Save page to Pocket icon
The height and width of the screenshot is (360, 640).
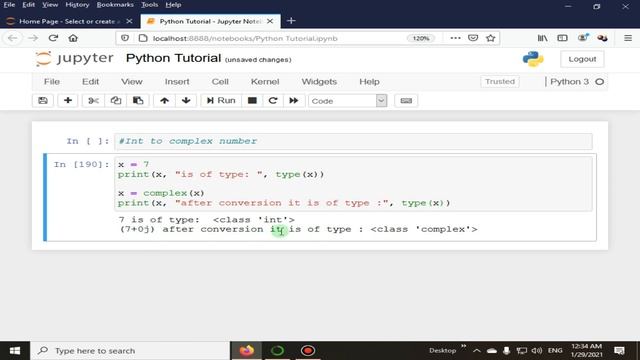click(x=473, y=38)
